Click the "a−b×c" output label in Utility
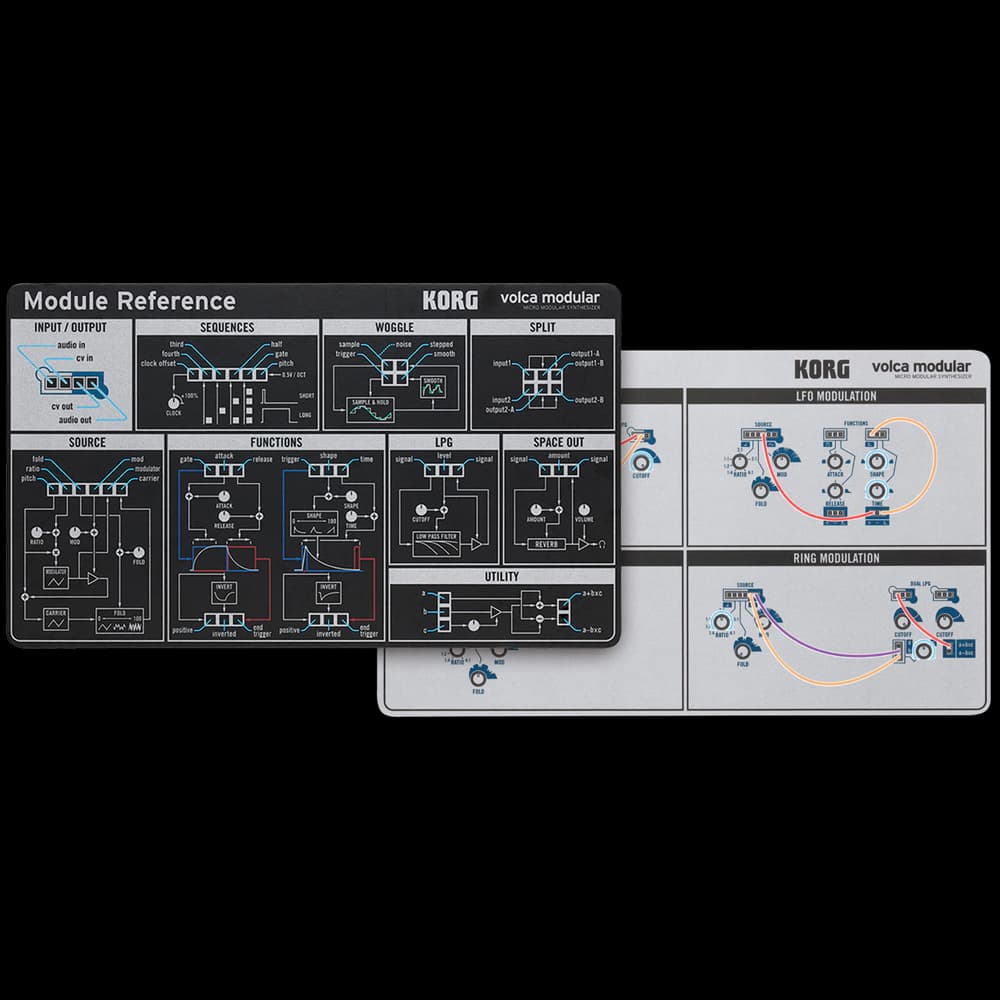This screenshot has height=1000, width=1000. (592, 630)
